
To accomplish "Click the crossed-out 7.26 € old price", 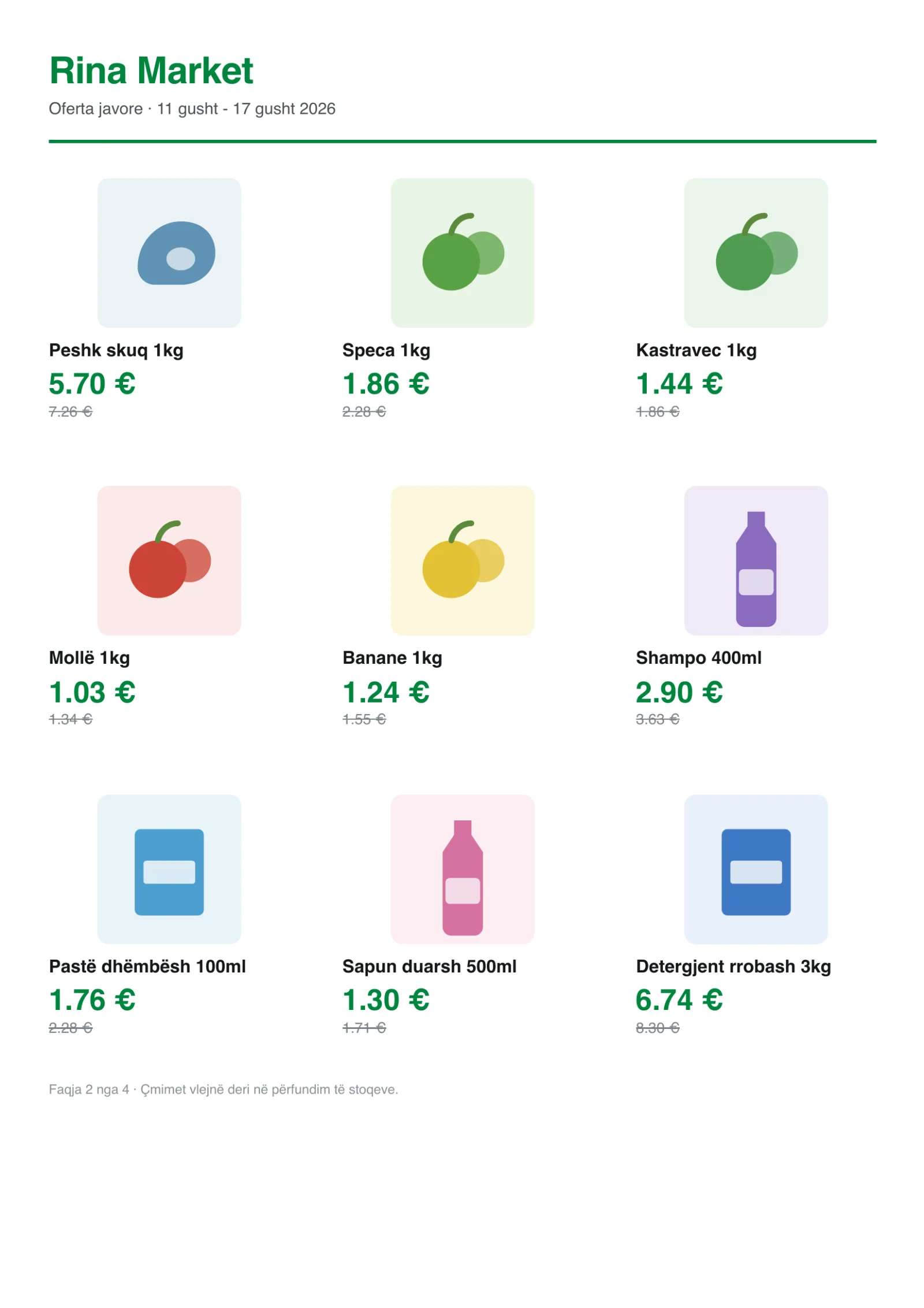I will tap(70, 411).
